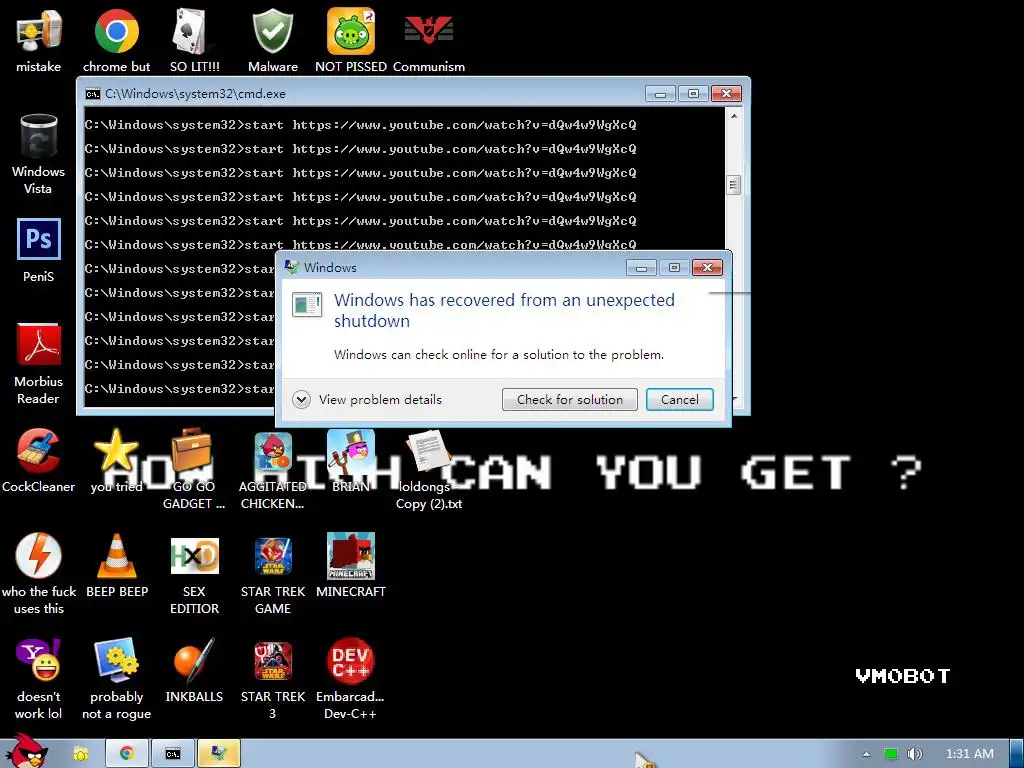The image size is (1024, 768).
Task: Launch the 'CockCleaner' icon
Action: pyautogui.click(x=39, y=461)
